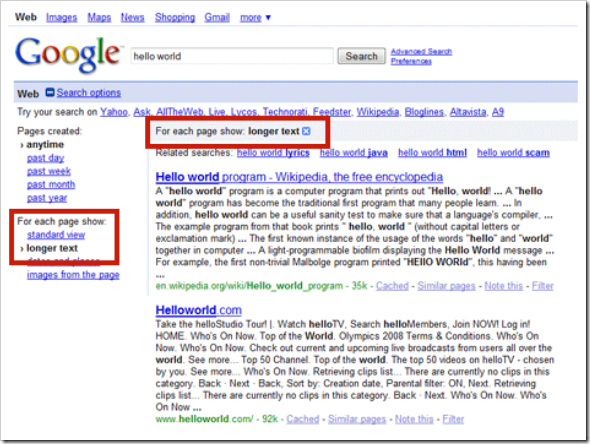The image size is (590, 444).
Task: Open related search hello world lyrics
Action: point(273,153)
